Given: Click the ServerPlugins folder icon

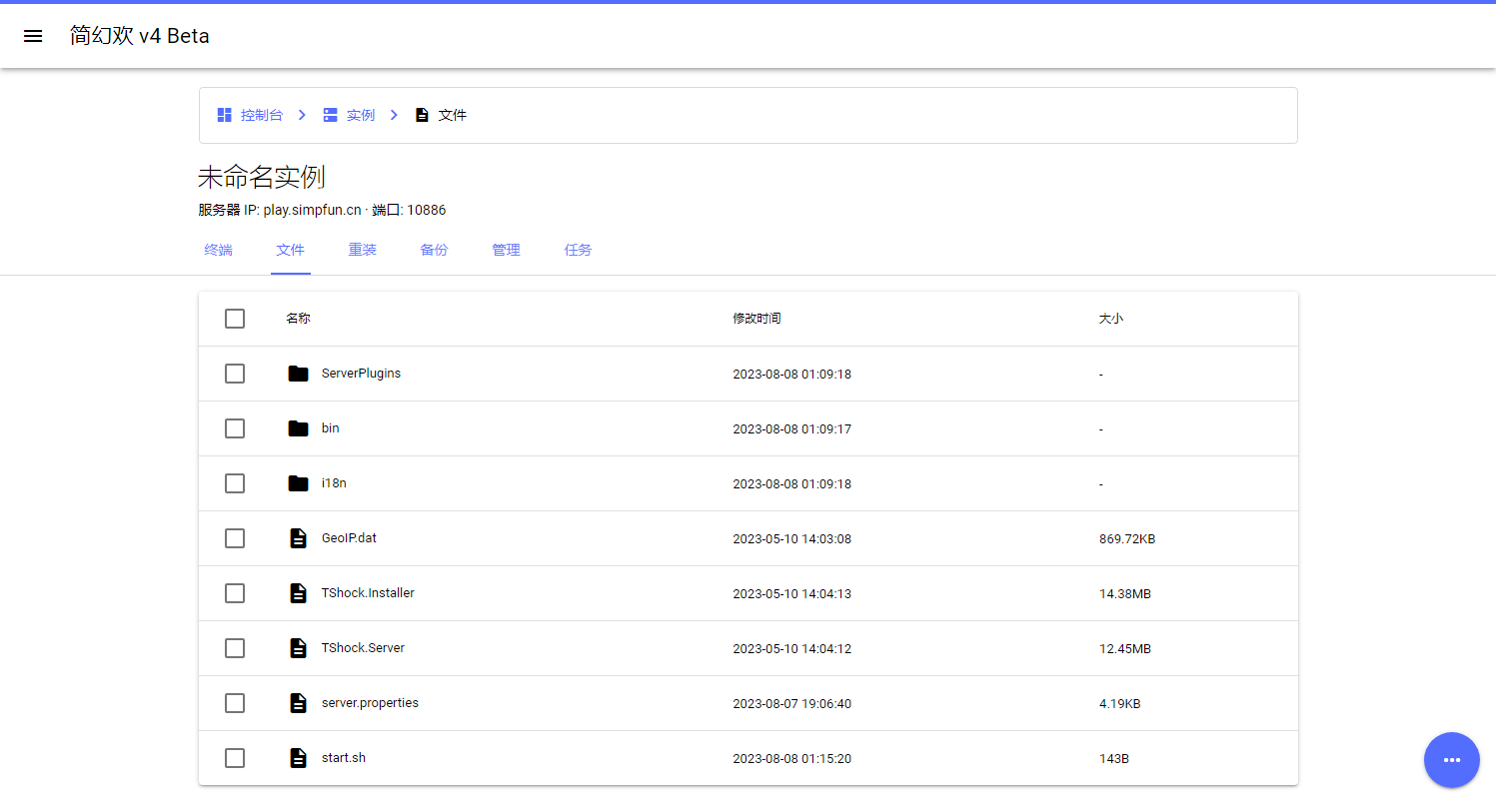Looking at the screenshot, I should click(298, 374).
